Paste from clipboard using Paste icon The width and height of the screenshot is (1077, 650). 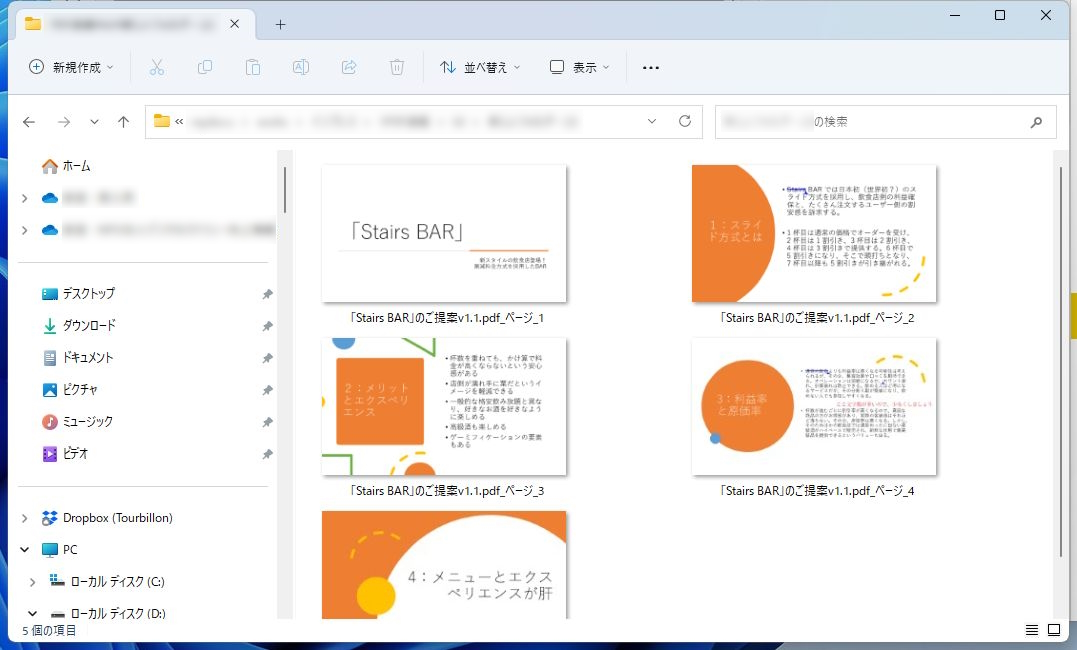252,67
